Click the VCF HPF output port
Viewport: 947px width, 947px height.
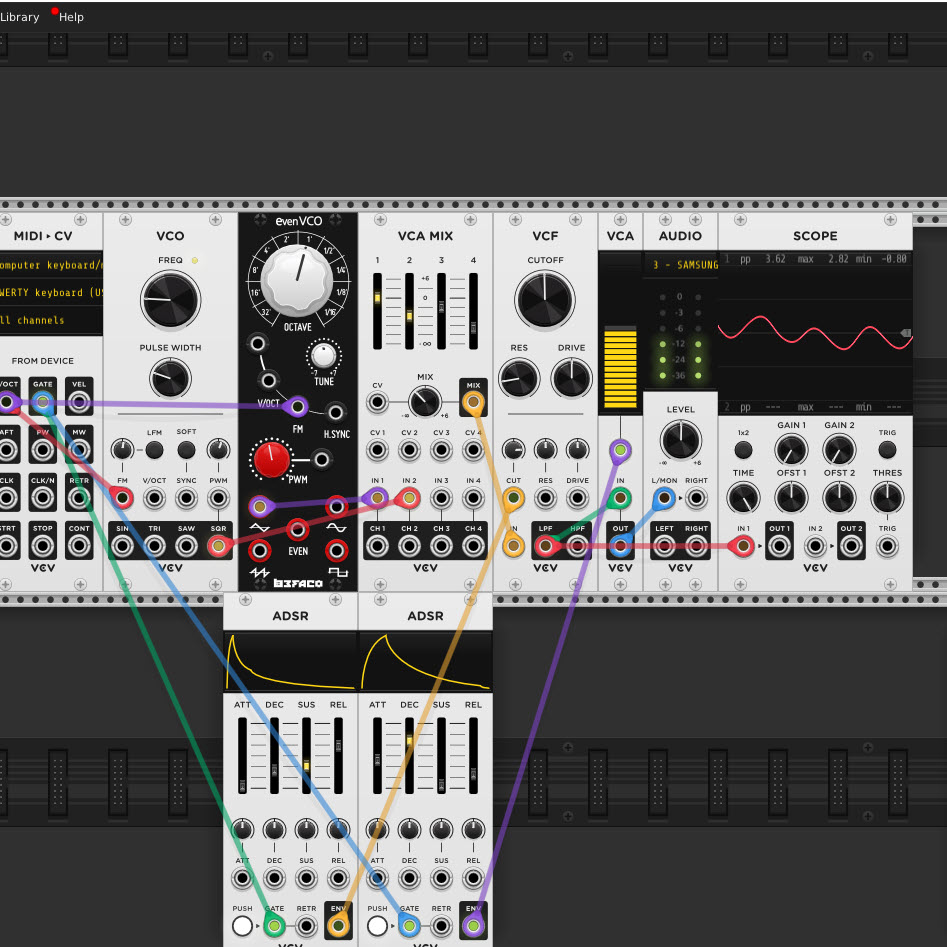click(577, 546)
